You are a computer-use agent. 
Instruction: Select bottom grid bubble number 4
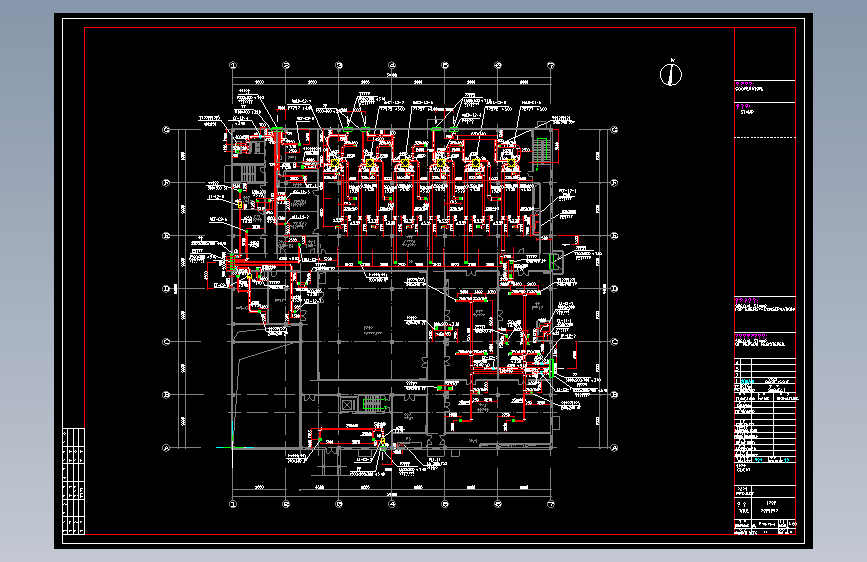click(x=392, y=504)
